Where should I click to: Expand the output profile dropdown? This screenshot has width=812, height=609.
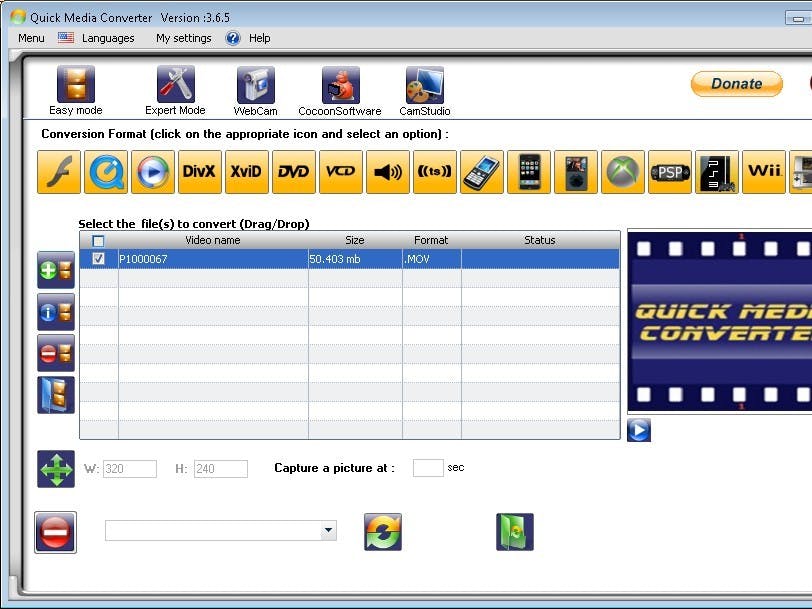[x=328, y=530]
